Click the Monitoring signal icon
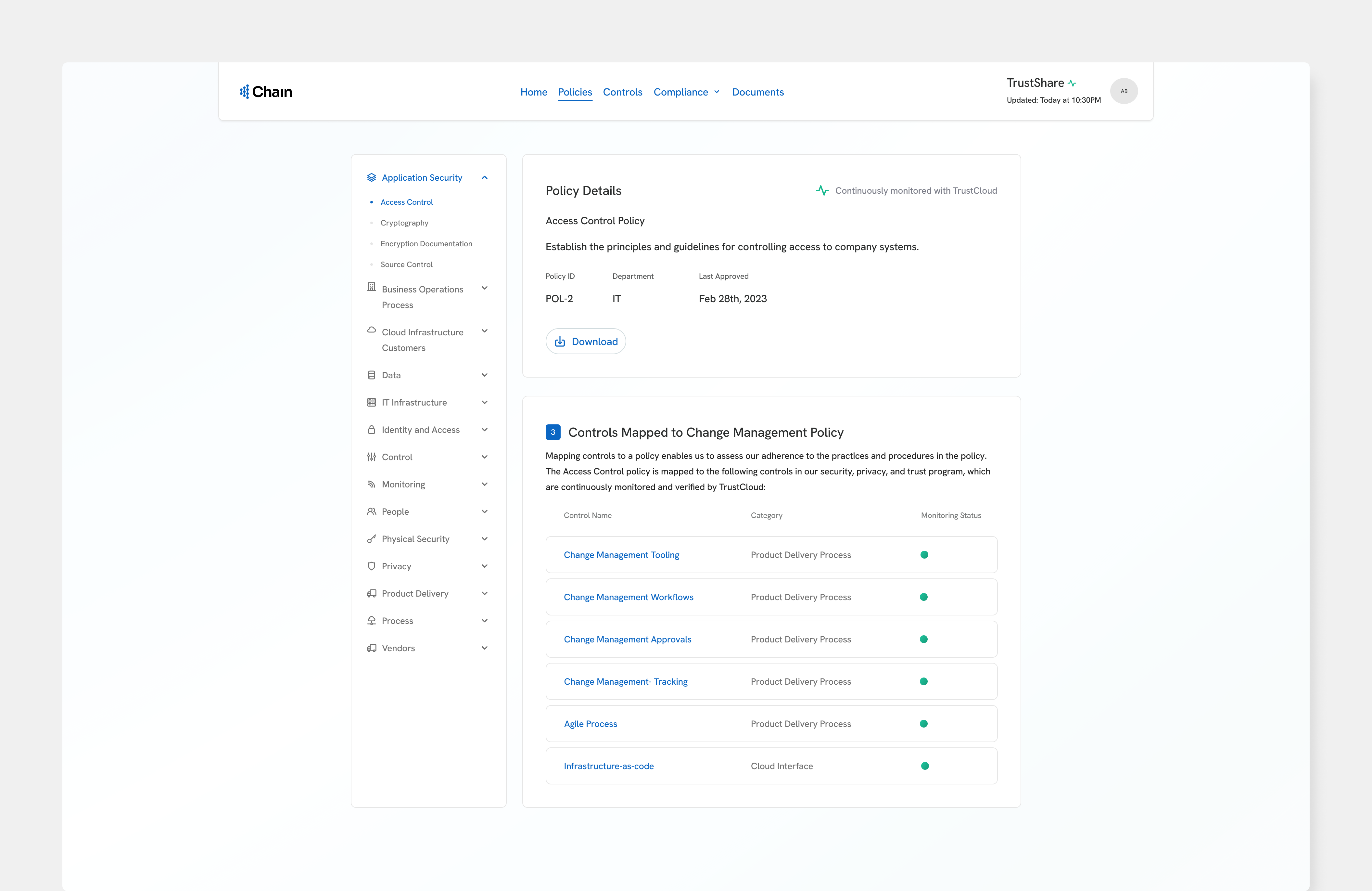Viewport: 1372px width, 891px height. pos(371,484)
